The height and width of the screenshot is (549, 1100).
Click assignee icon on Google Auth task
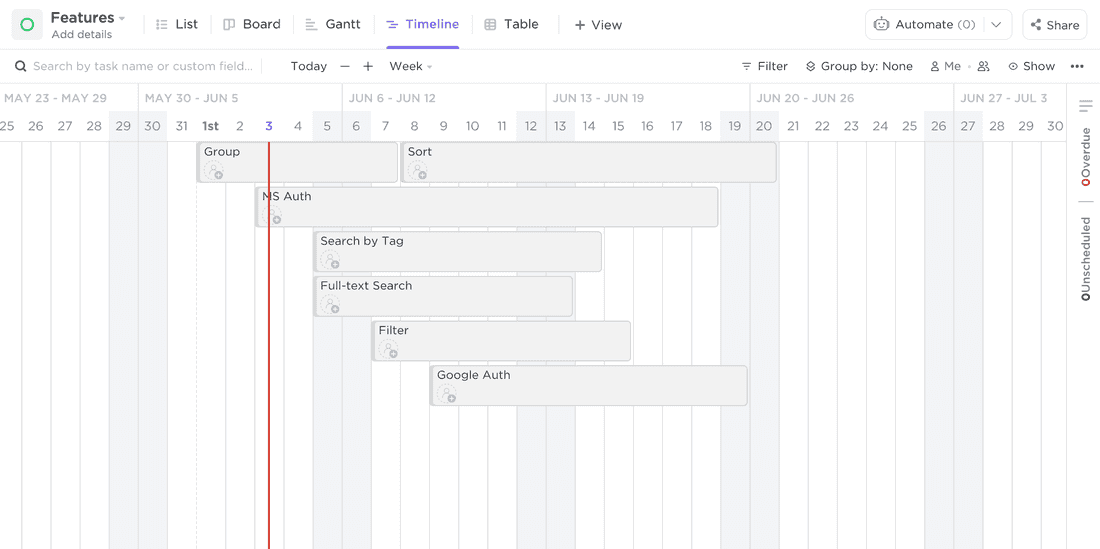[x=446, y=394]
